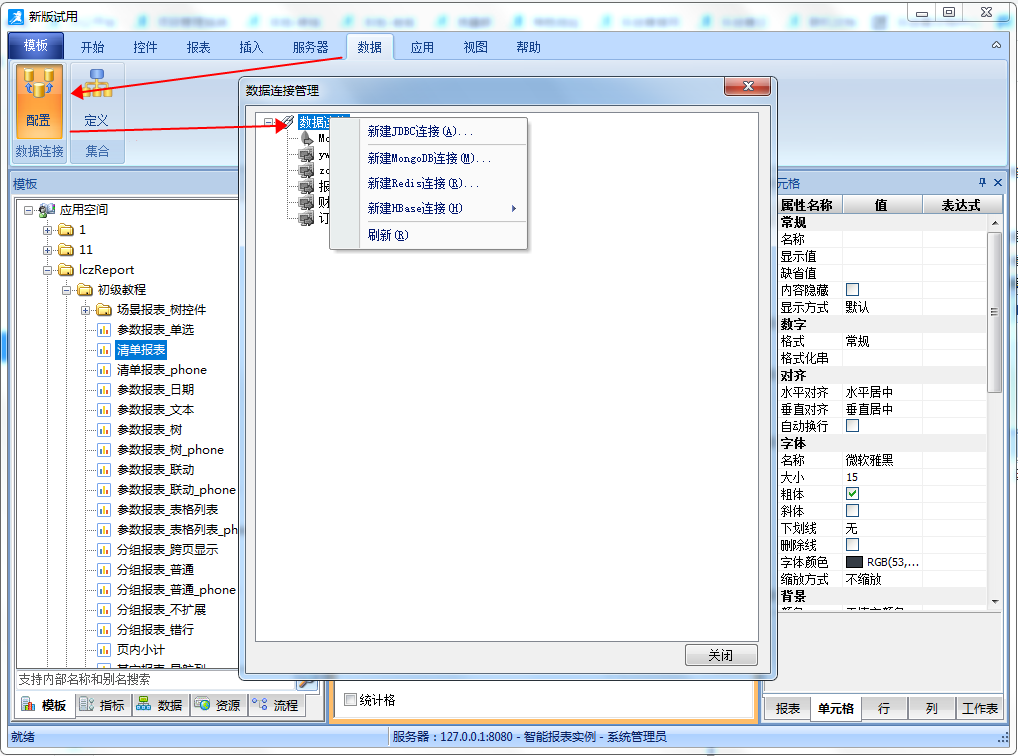Screen dimensions: 1018x756
Task: Open the 指标 panel at bottom
Action: coord(103,705)
